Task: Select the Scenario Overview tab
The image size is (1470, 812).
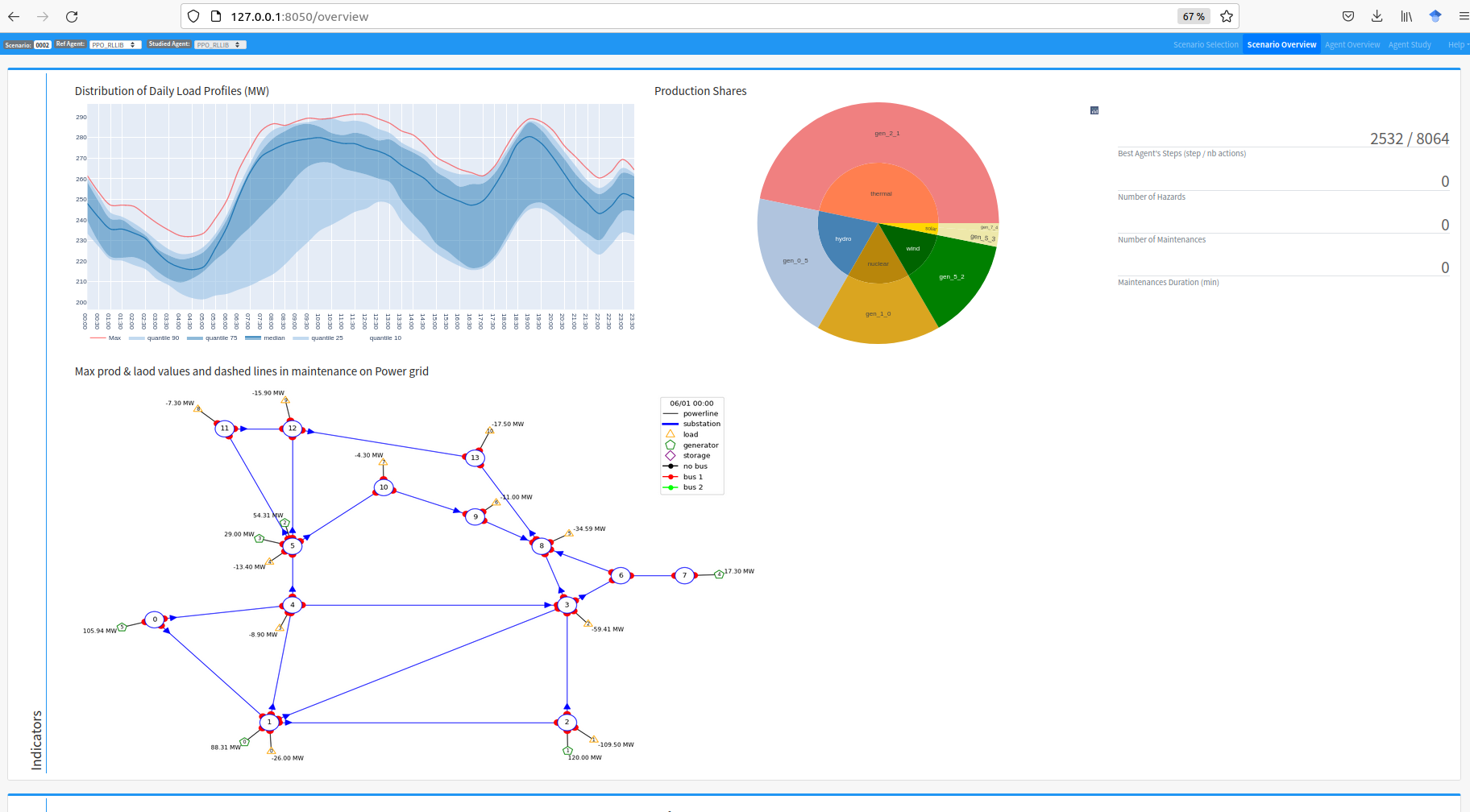Action: point(1281,45)
